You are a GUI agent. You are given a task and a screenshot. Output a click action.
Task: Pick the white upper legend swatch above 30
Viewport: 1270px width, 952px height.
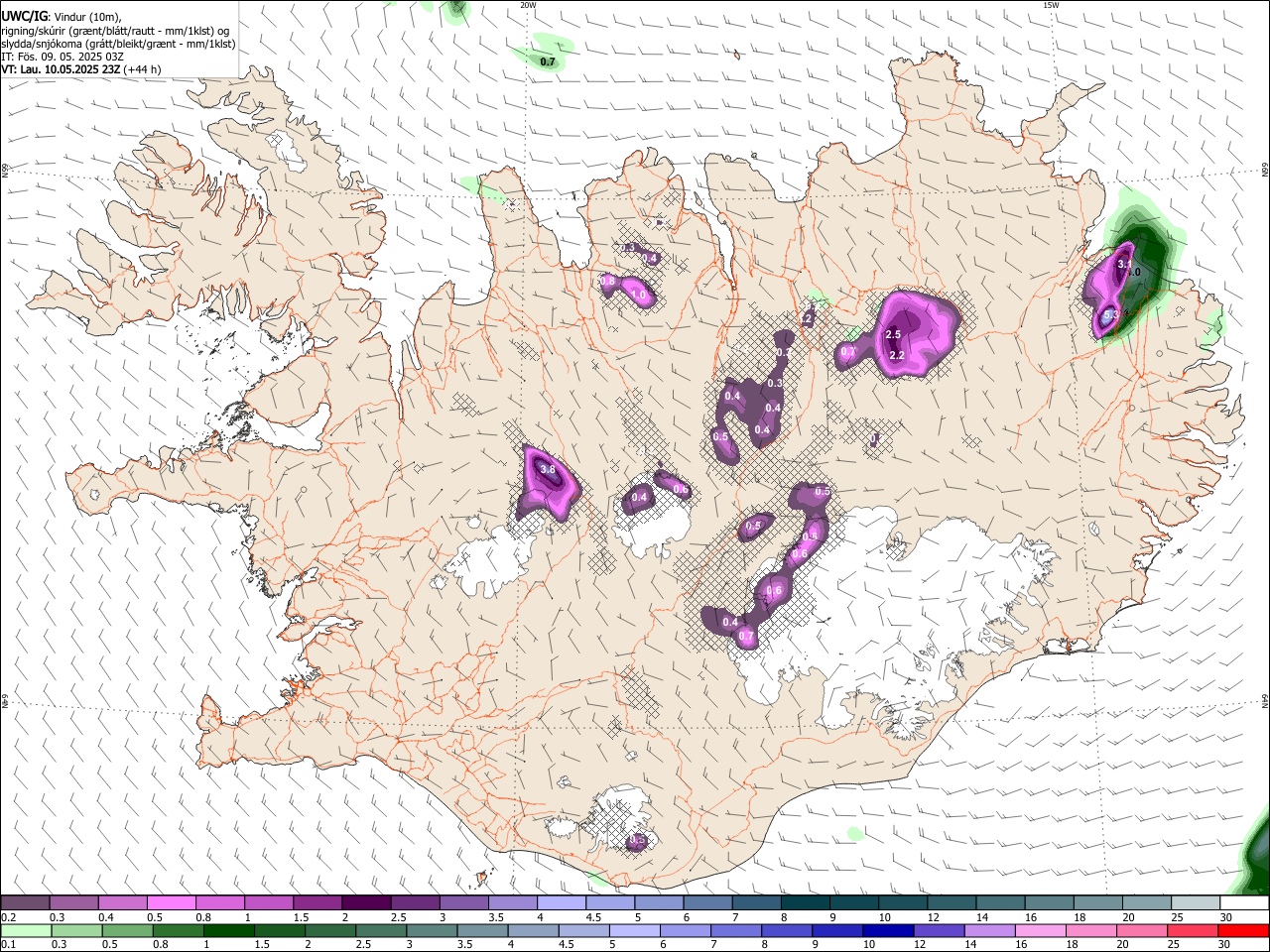[x=1243, y=903]
